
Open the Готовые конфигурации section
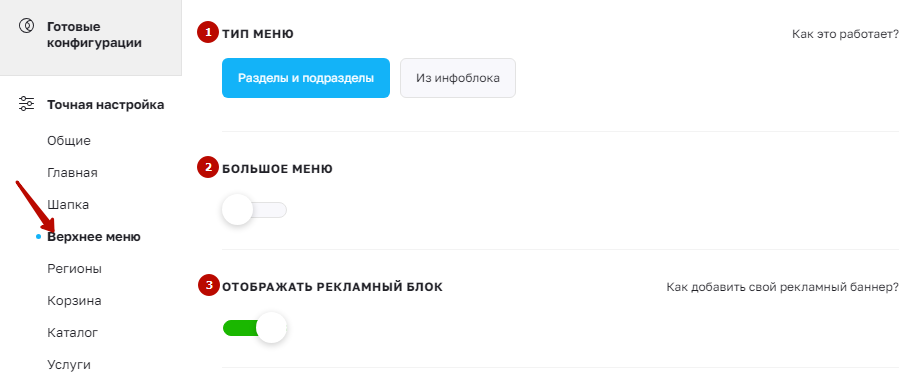pyautogui.click(x=95, y=35)
